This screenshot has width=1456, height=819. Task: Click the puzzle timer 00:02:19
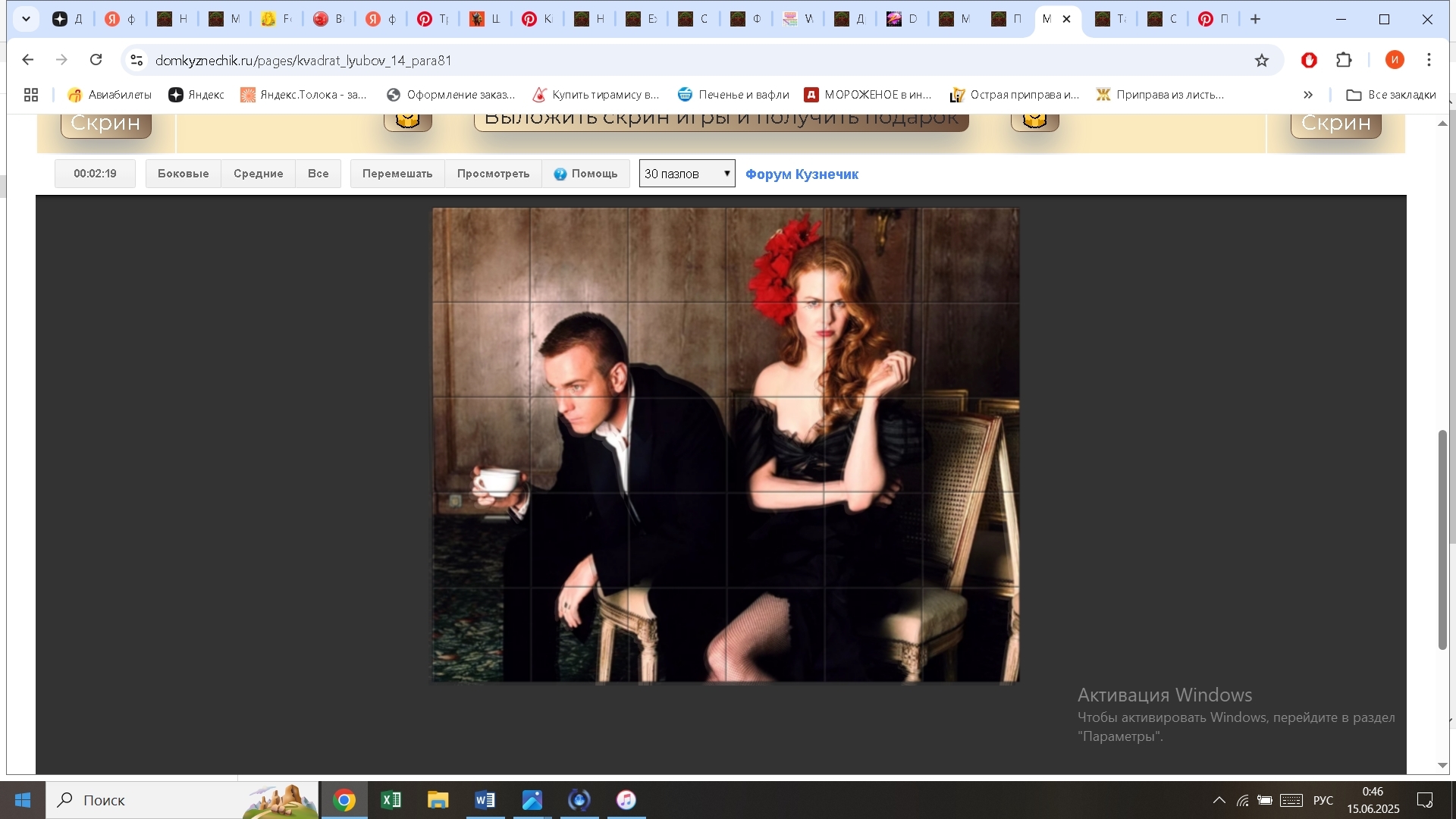(x=95, y=174)
